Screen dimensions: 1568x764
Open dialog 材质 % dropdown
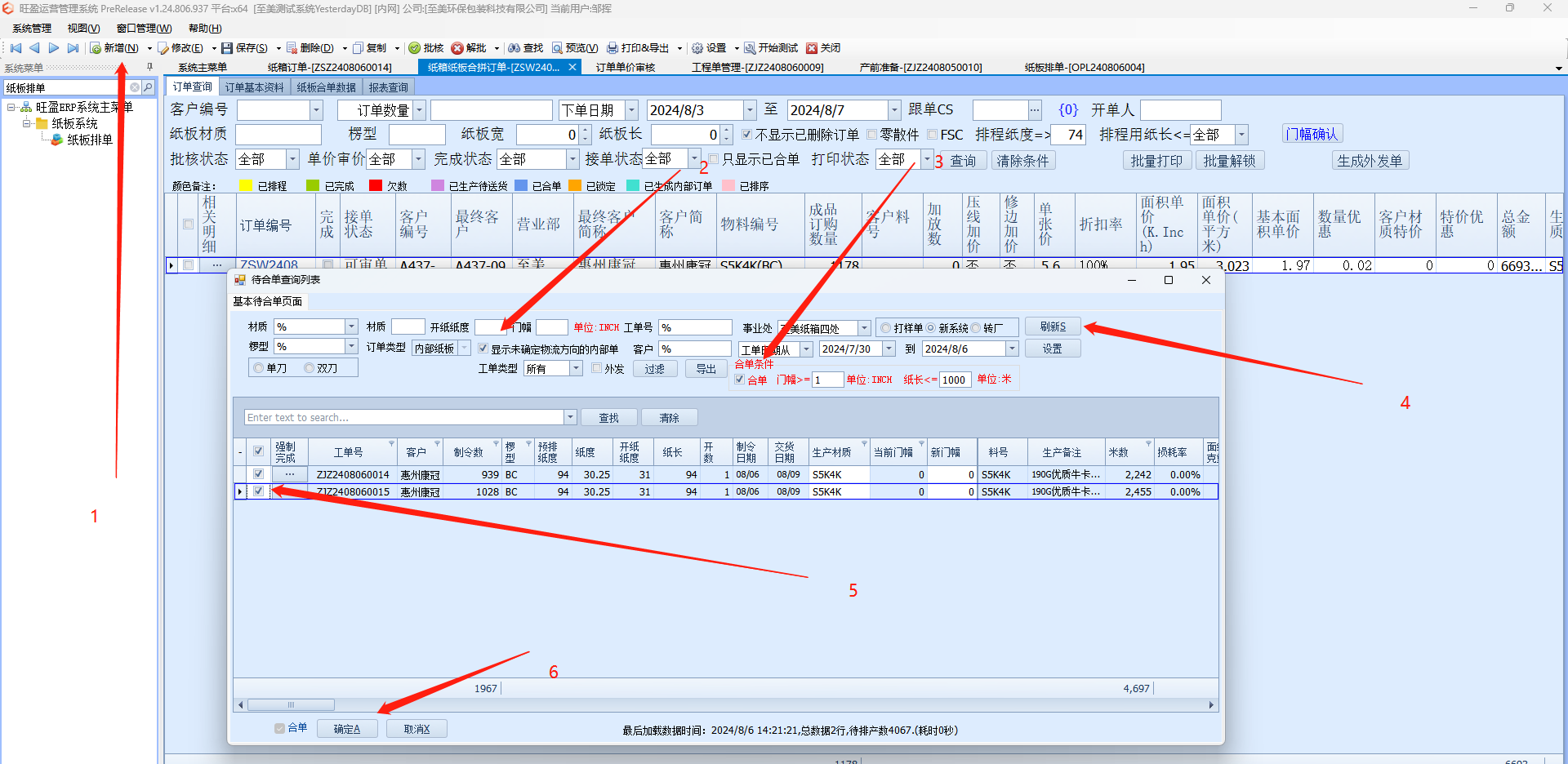[352, 326]
